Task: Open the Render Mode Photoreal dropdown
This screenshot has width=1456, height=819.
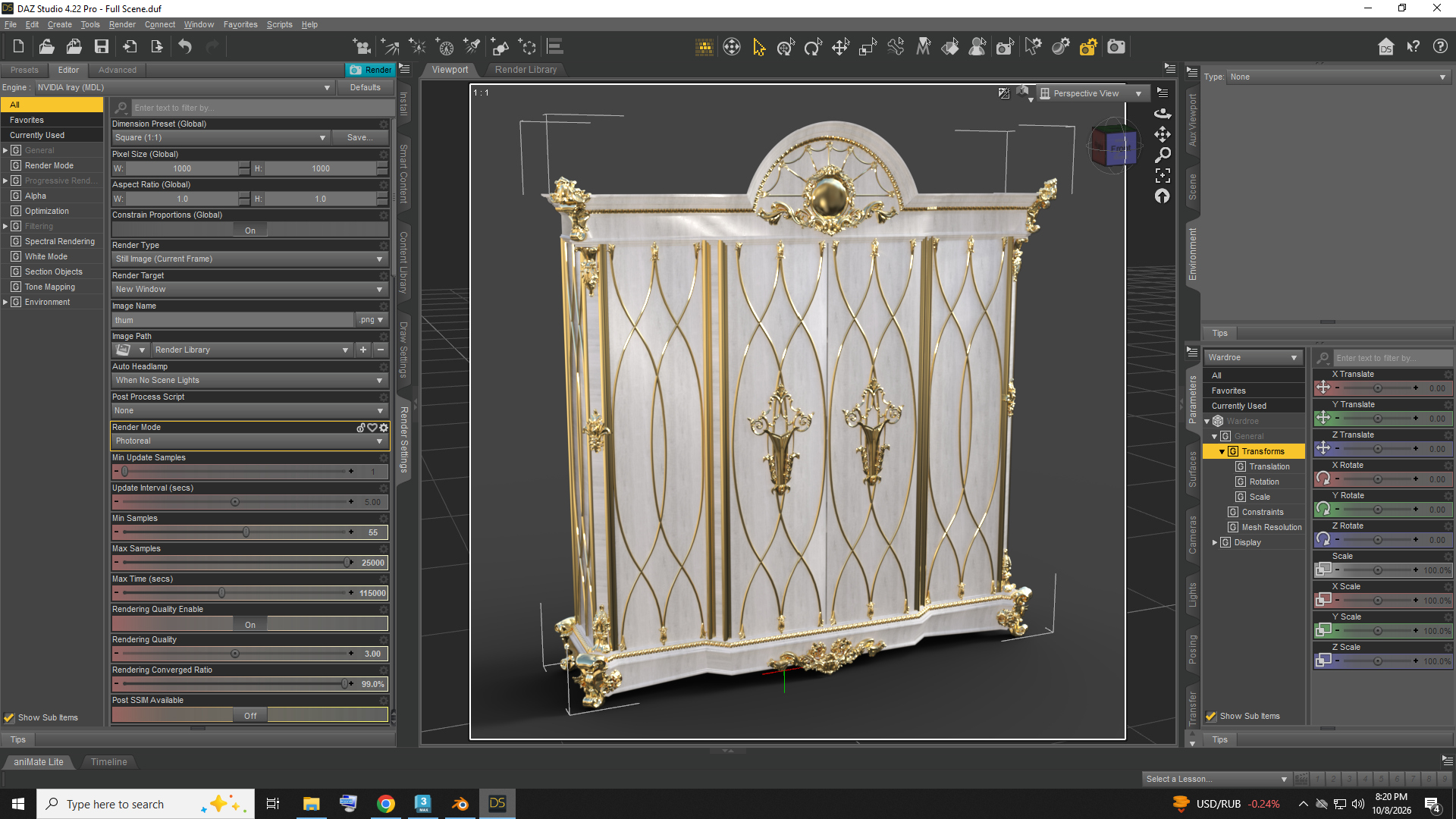Action: coord(249,441)
